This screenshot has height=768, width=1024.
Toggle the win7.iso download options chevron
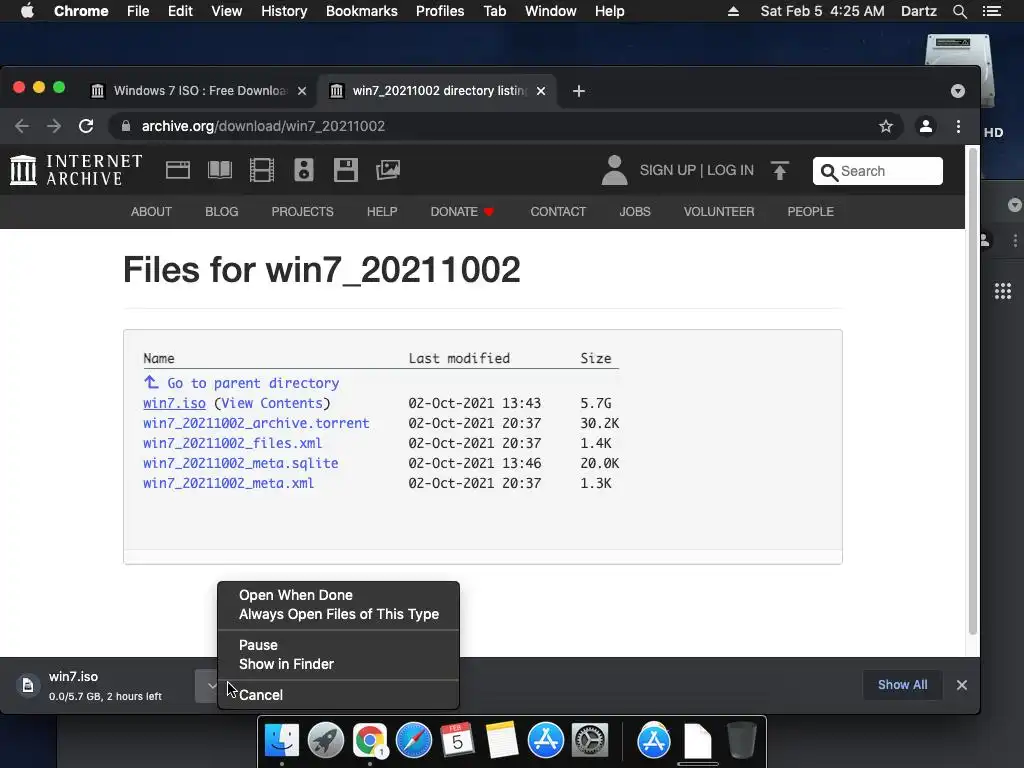point(210,686)
